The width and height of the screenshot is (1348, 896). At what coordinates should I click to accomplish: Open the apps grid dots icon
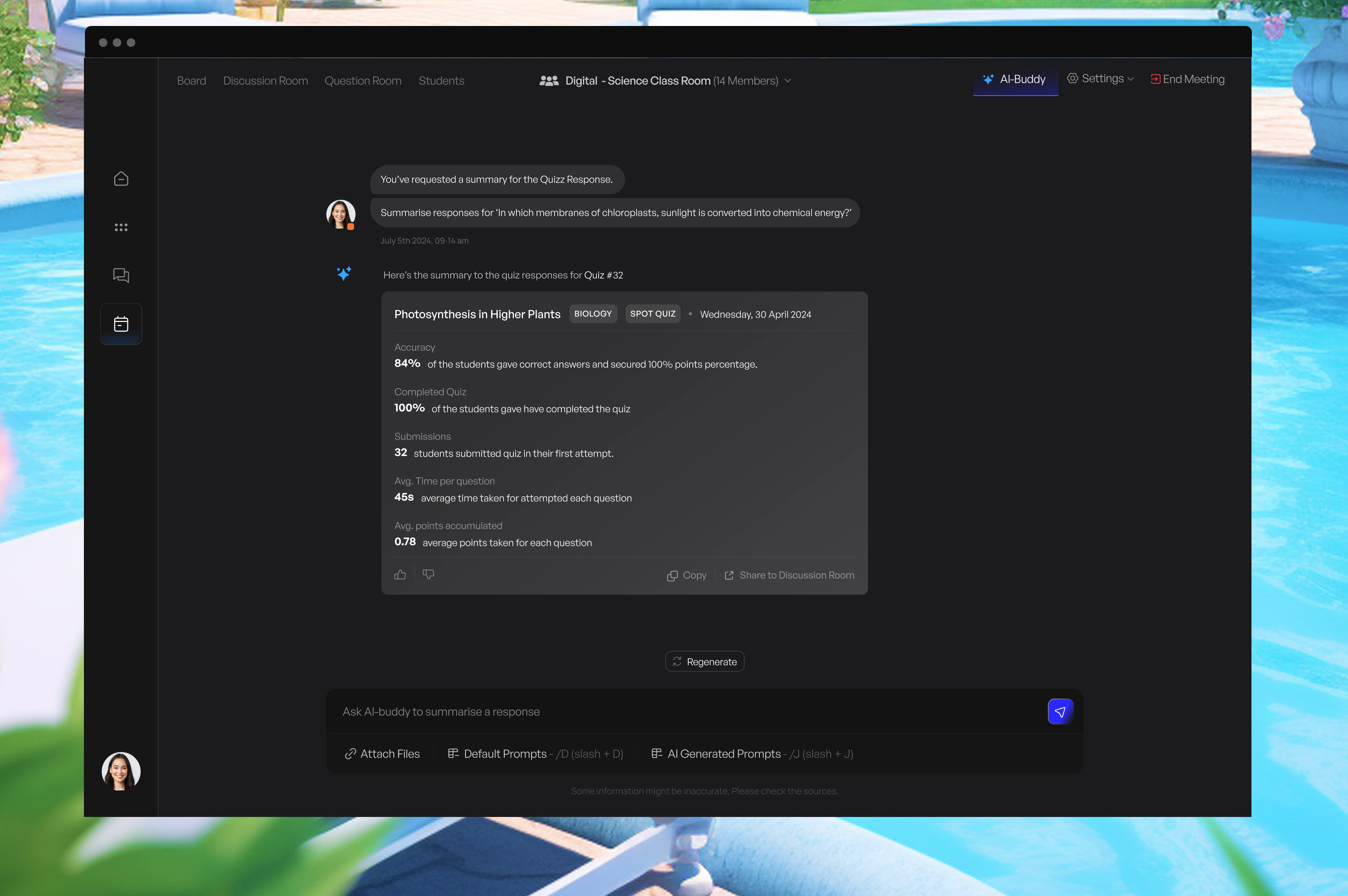tap(121, 228)
